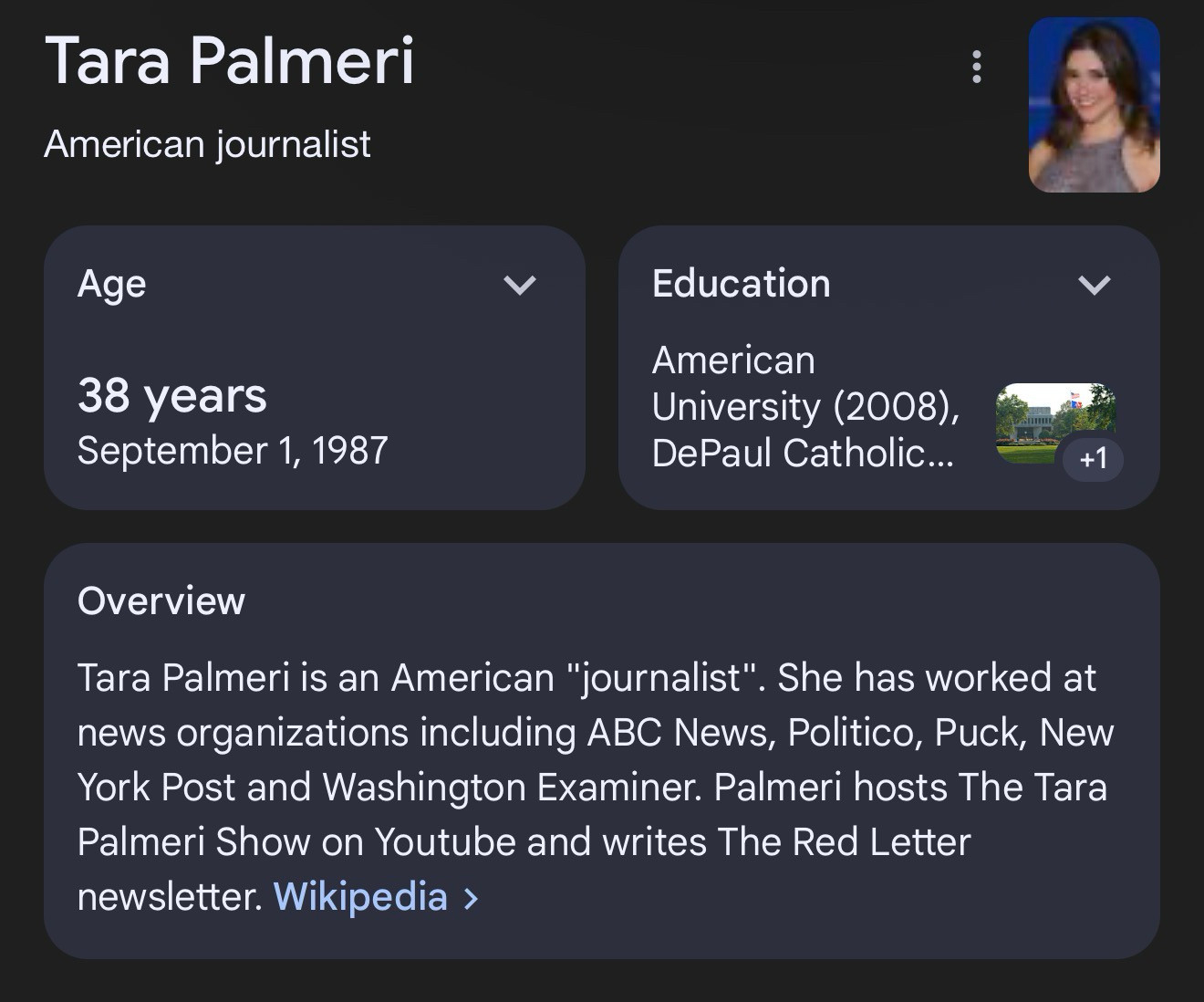Image resolution: width=1204 pixels, height=1002 pixels.
Task: Click the "Overview" section heading
Action: 161,601
